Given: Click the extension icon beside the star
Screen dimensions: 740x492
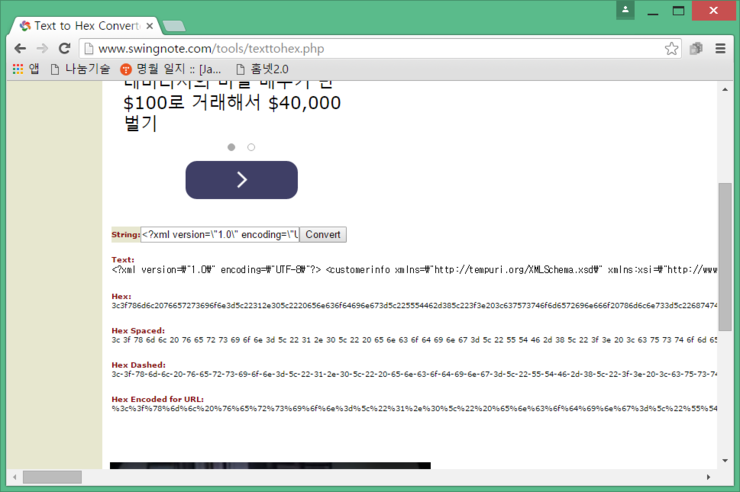Looking at the screenshot, I should 696,48.
